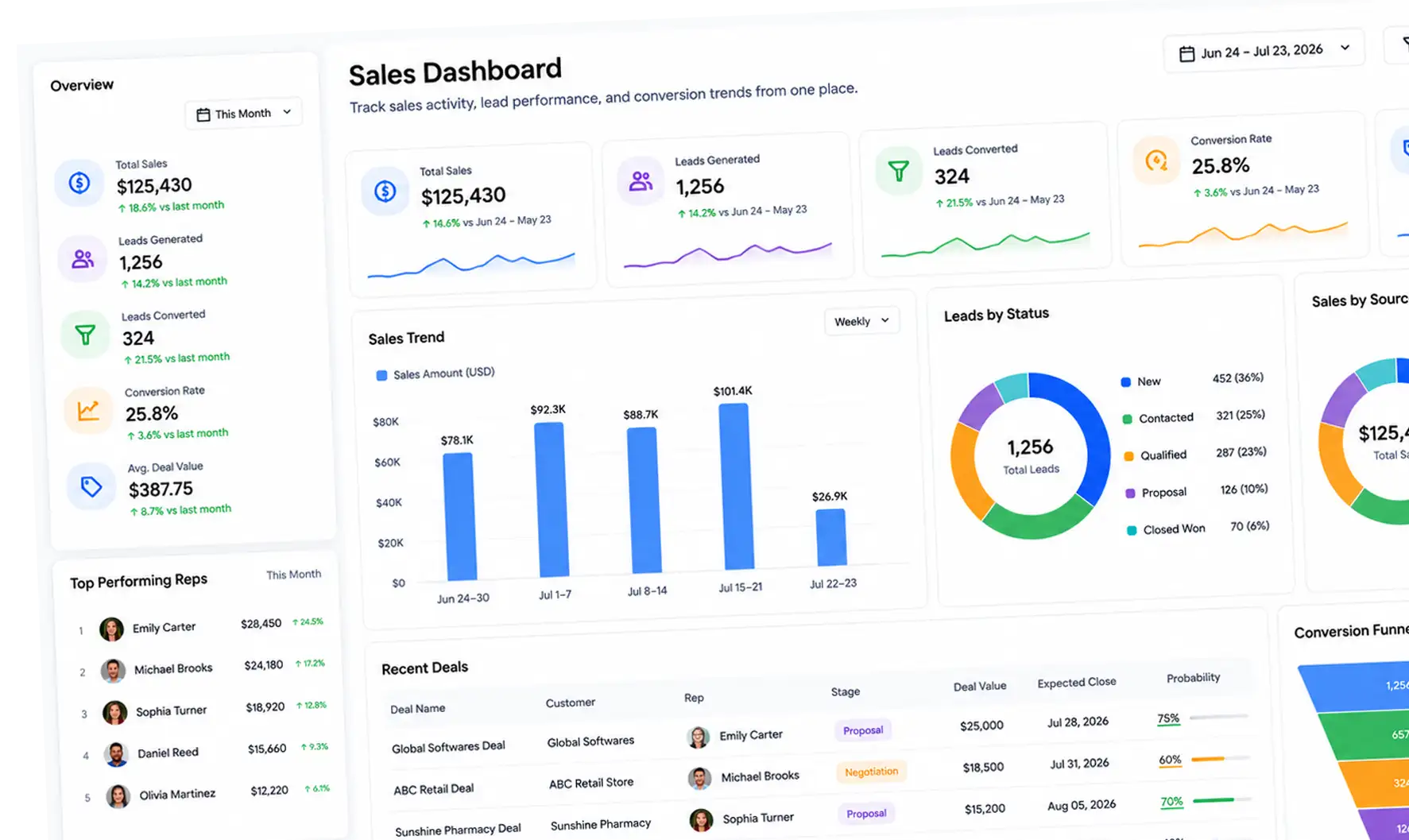1409x840 pixels.
Task: Sort by Customer column header
Action: coord(570,703)
